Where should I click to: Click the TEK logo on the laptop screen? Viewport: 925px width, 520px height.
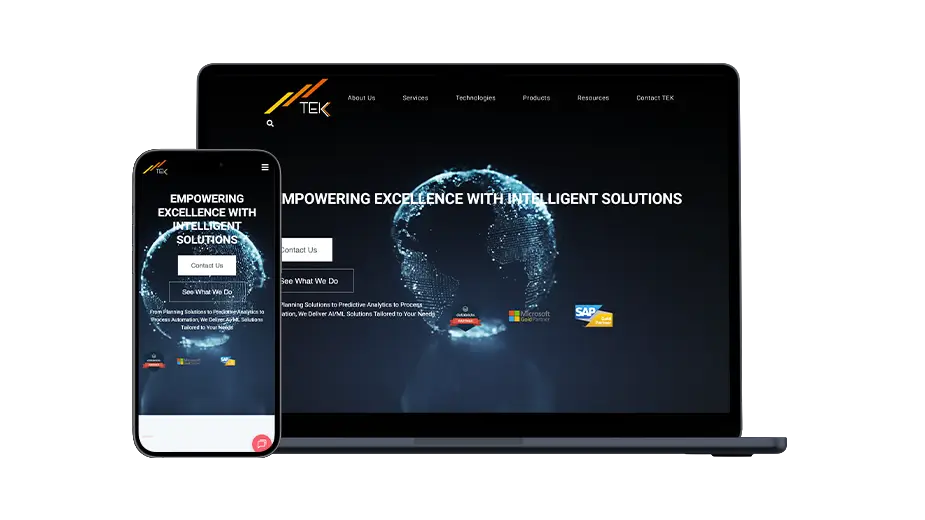[x=297, y=98]
